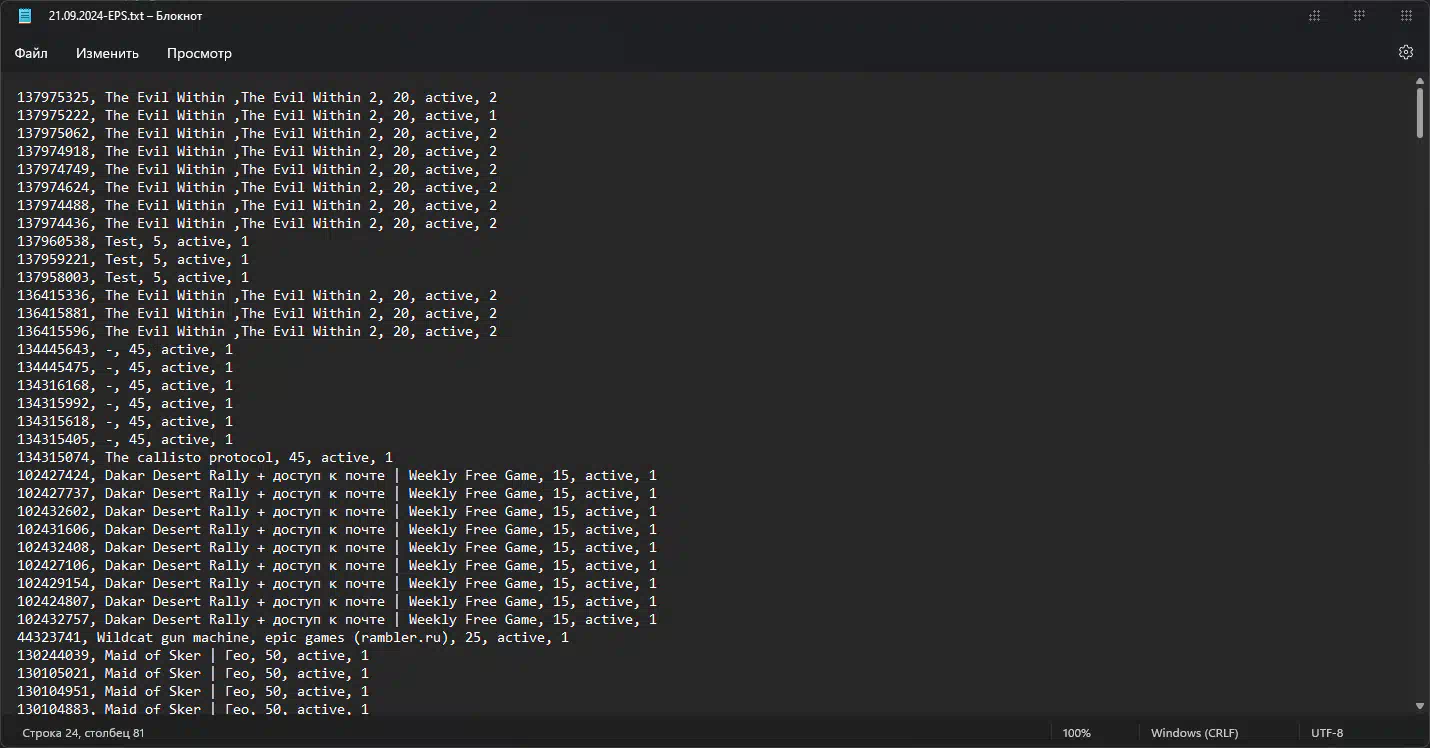This screenshot has width=1430, height=748.
Task: Open the Просмотр menu
Action: [x=199, y=53]
